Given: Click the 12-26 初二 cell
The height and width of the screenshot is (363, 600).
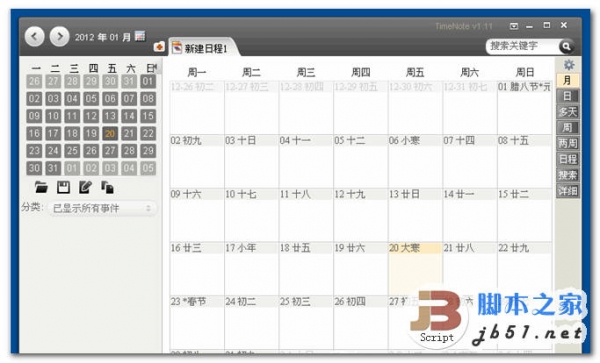Looking at the screenshot, I should [x=197, y=107].
